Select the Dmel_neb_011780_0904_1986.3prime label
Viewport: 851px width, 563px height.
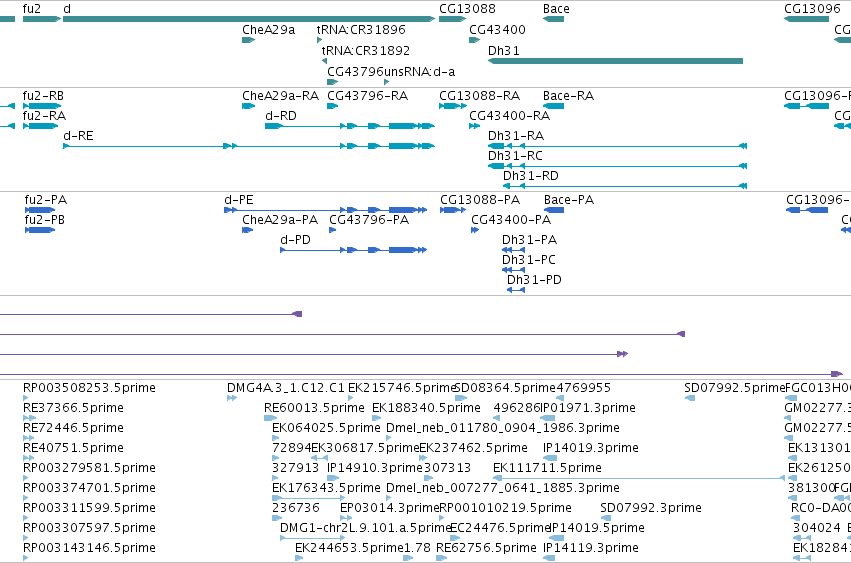(503, 428)
